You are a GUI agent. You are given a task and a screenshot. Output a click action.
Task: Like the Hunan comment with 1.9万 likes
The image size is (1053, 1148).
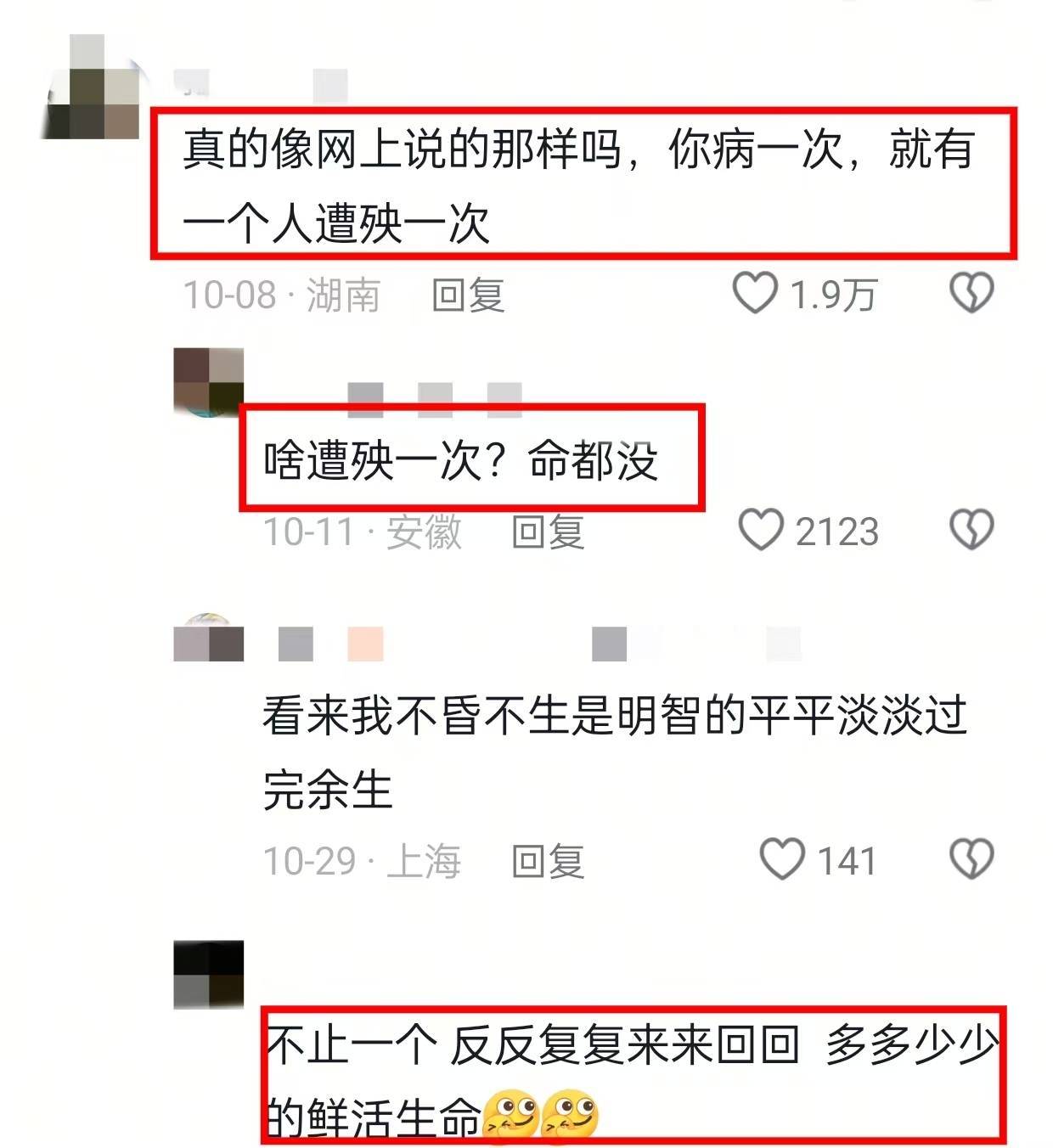click(x=755, y=293)
